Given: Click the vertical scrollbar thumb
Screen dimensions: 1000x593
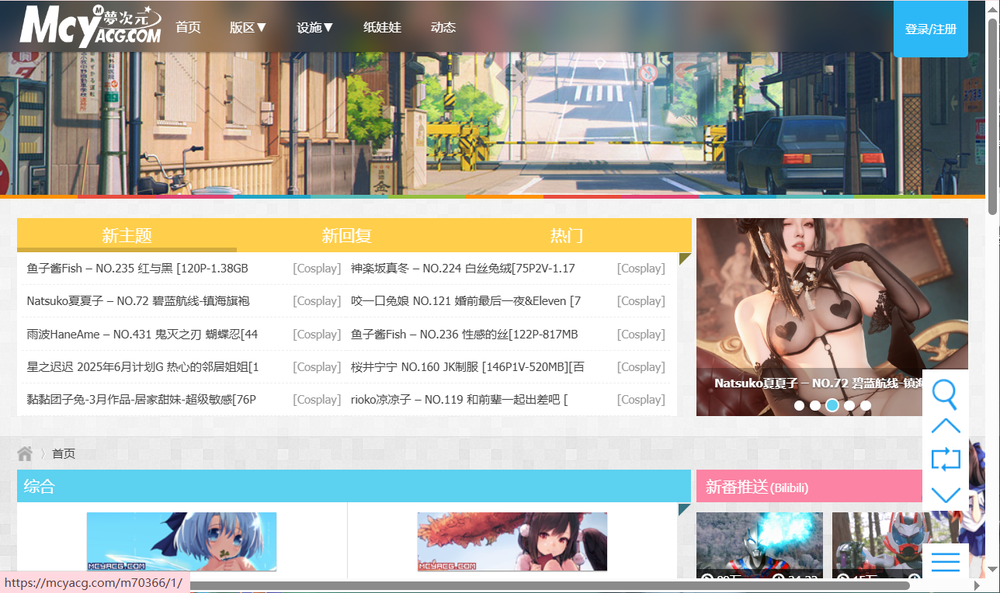Looking at the screenshot, I should click(992, 117).
